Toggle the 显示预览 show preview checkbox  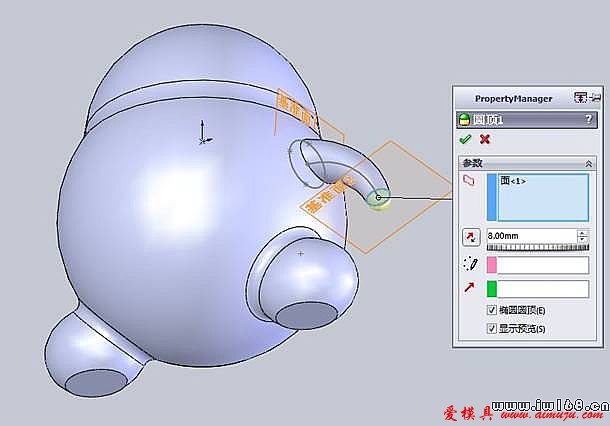click(491, 327)
